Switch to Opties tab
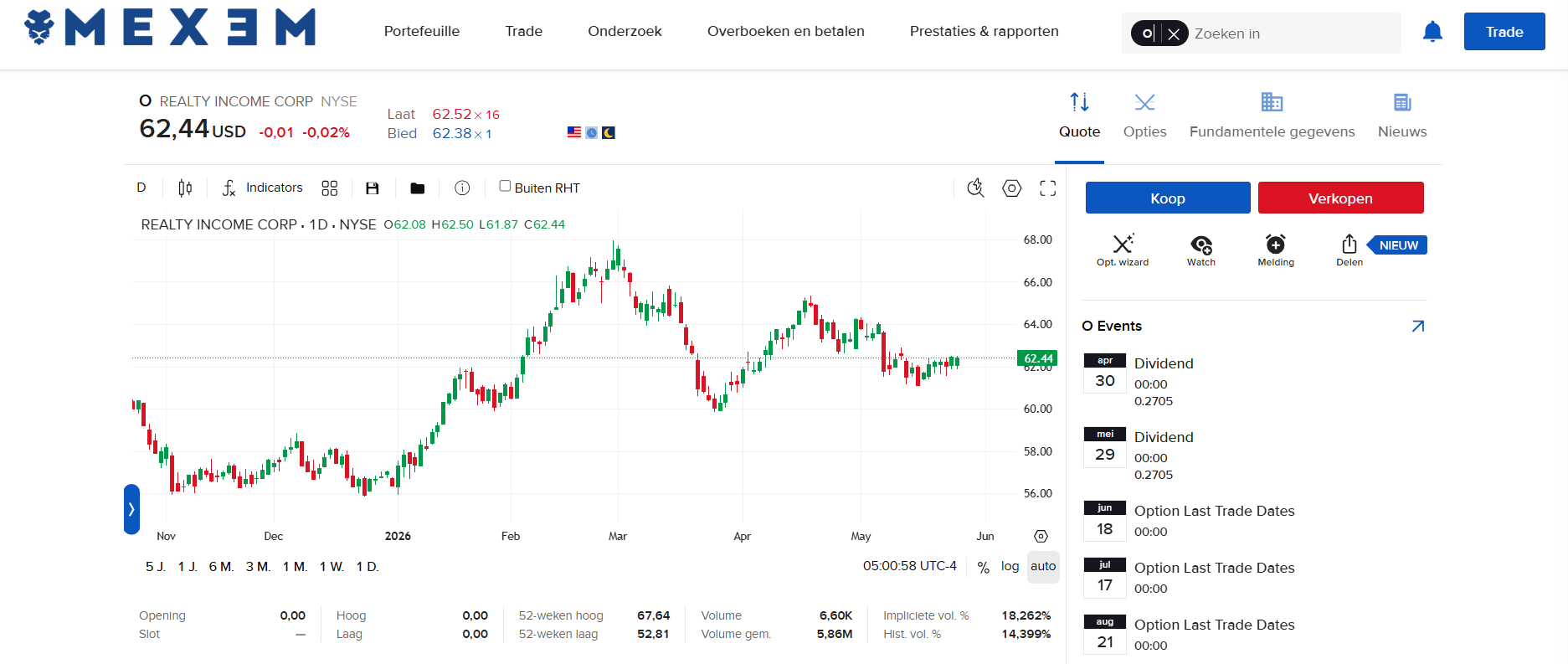Screen dimensions: 1568x664 coord(1144,116)
